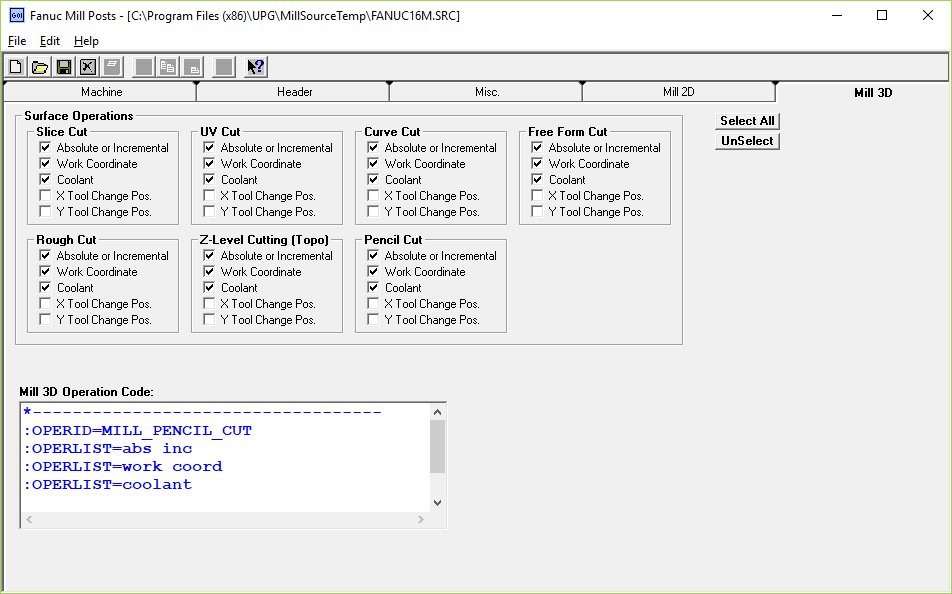This screenshot has height=594, width=952.
Task: Uncheck Free Form Cut Absolute or Incremental
Action: 537,148
